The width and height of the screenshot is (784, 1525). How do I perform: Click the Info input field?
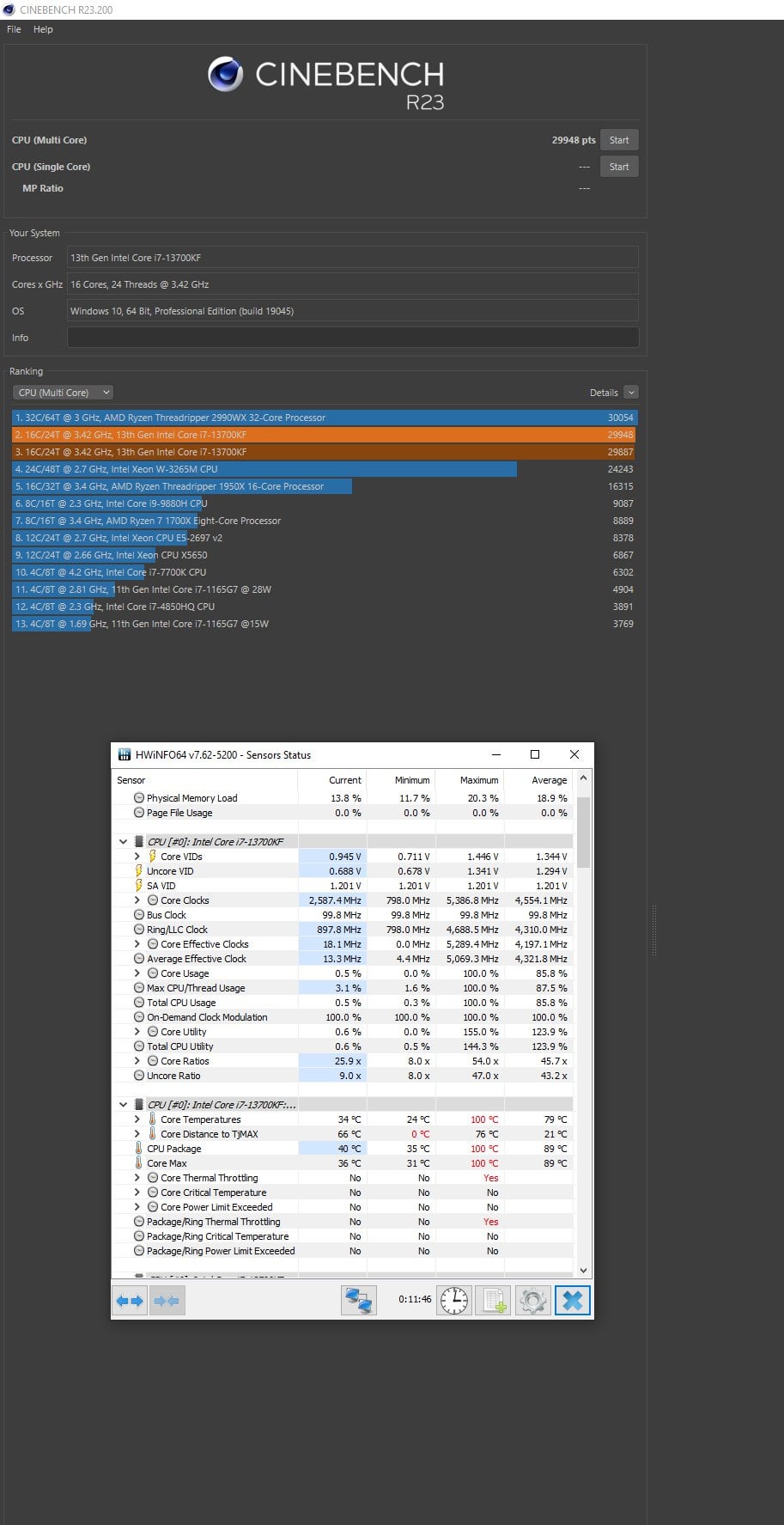pyautogui.click(x=353, y=338)
